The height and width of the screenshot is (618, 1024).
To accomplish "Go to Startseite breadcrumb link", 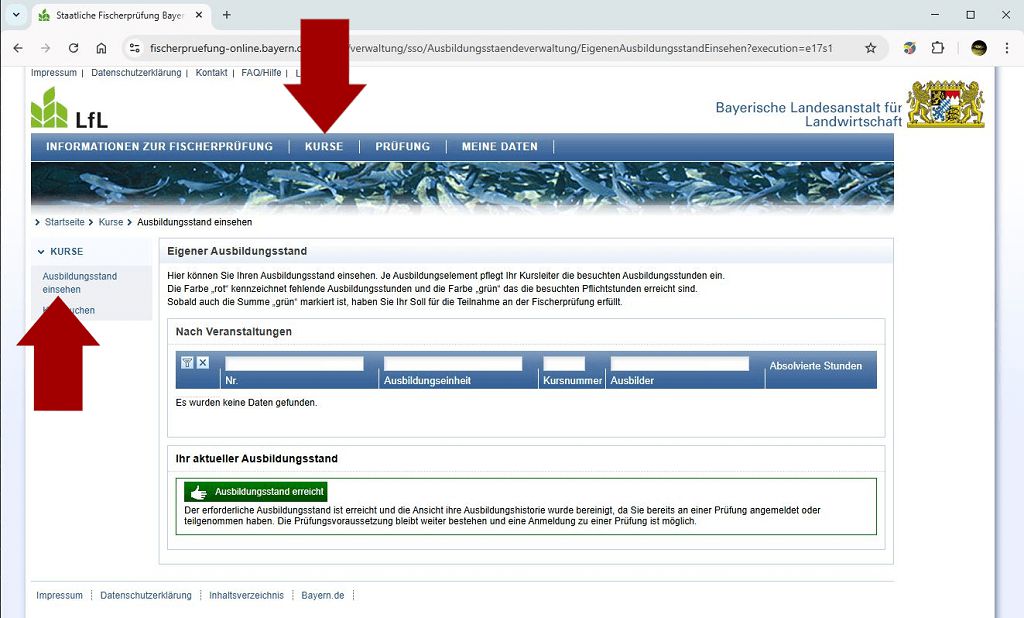I will pyautogui.click(x=64, y=222).
